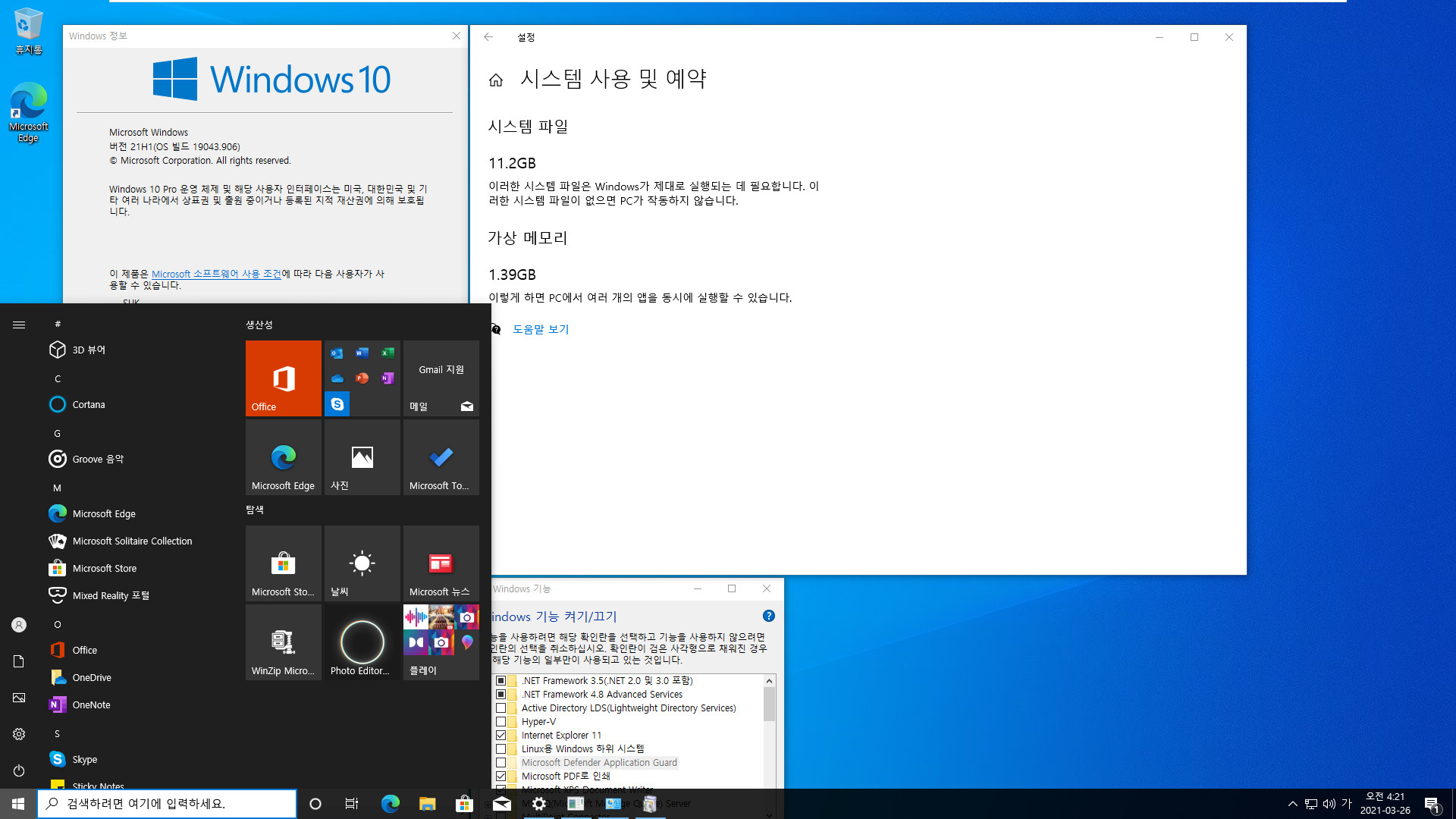Open File Explorer on taskbar
The width and height of the screenshot is (1456, 819).
tap(427, 803)
